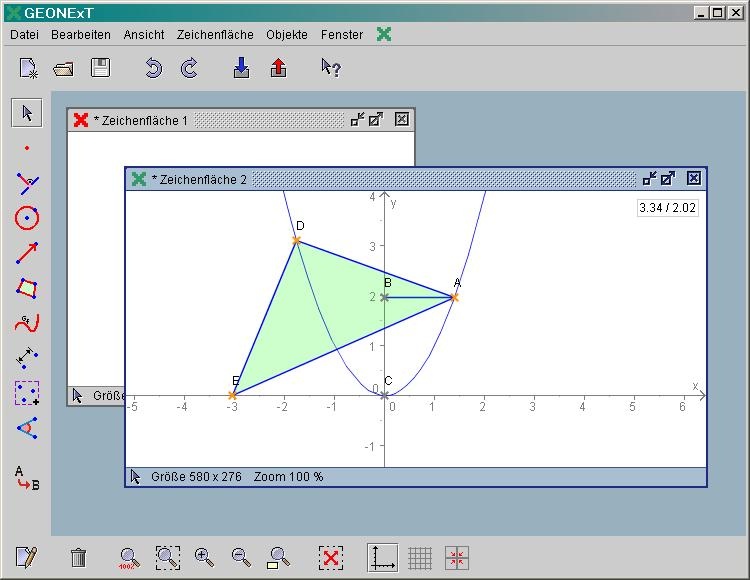Pick the vector arrow tool
This screenshot has width=750, height=580.
coord(27,252)
